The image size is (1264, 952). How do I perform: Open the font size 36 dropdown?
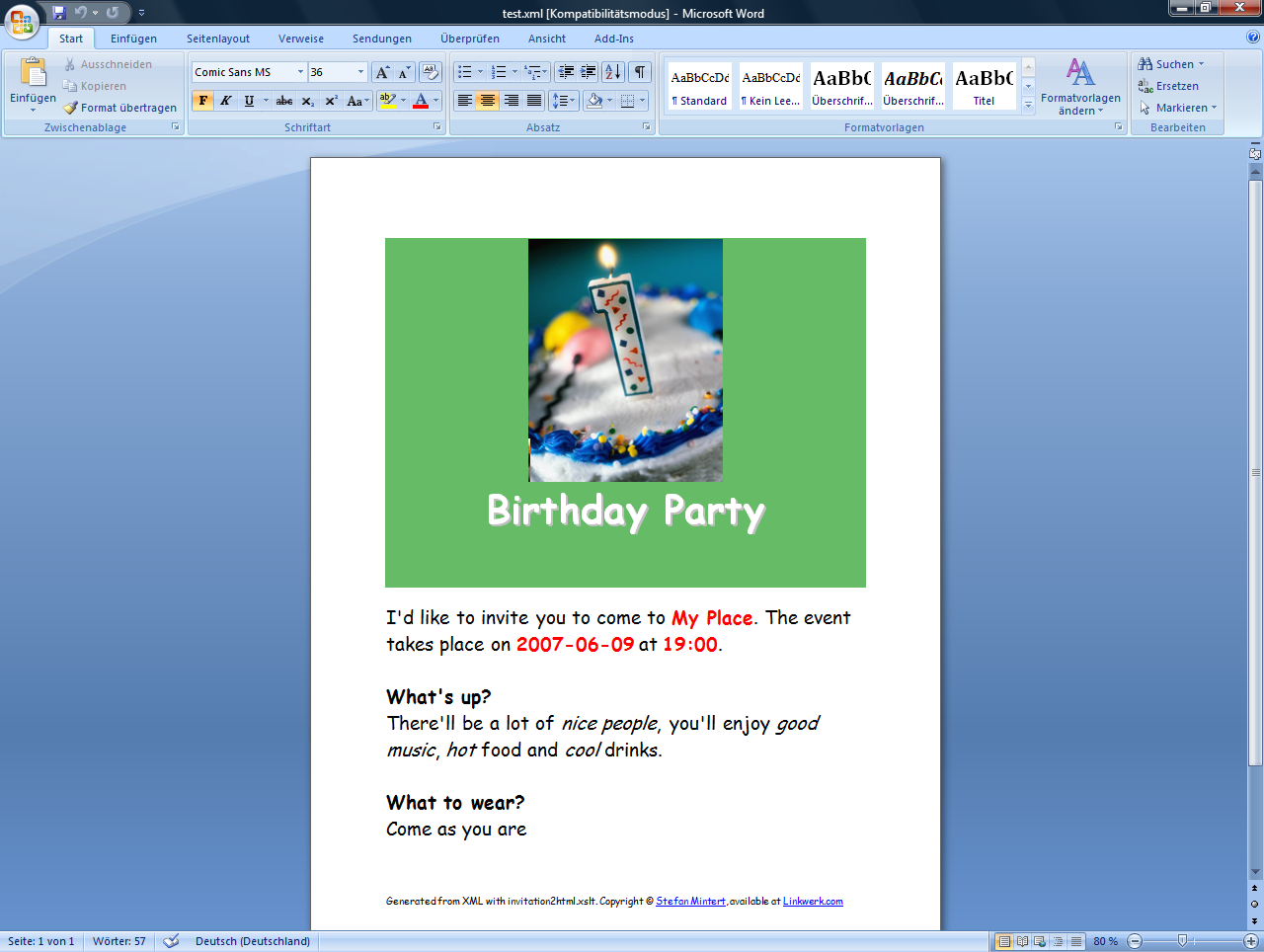tap(360, 72)
